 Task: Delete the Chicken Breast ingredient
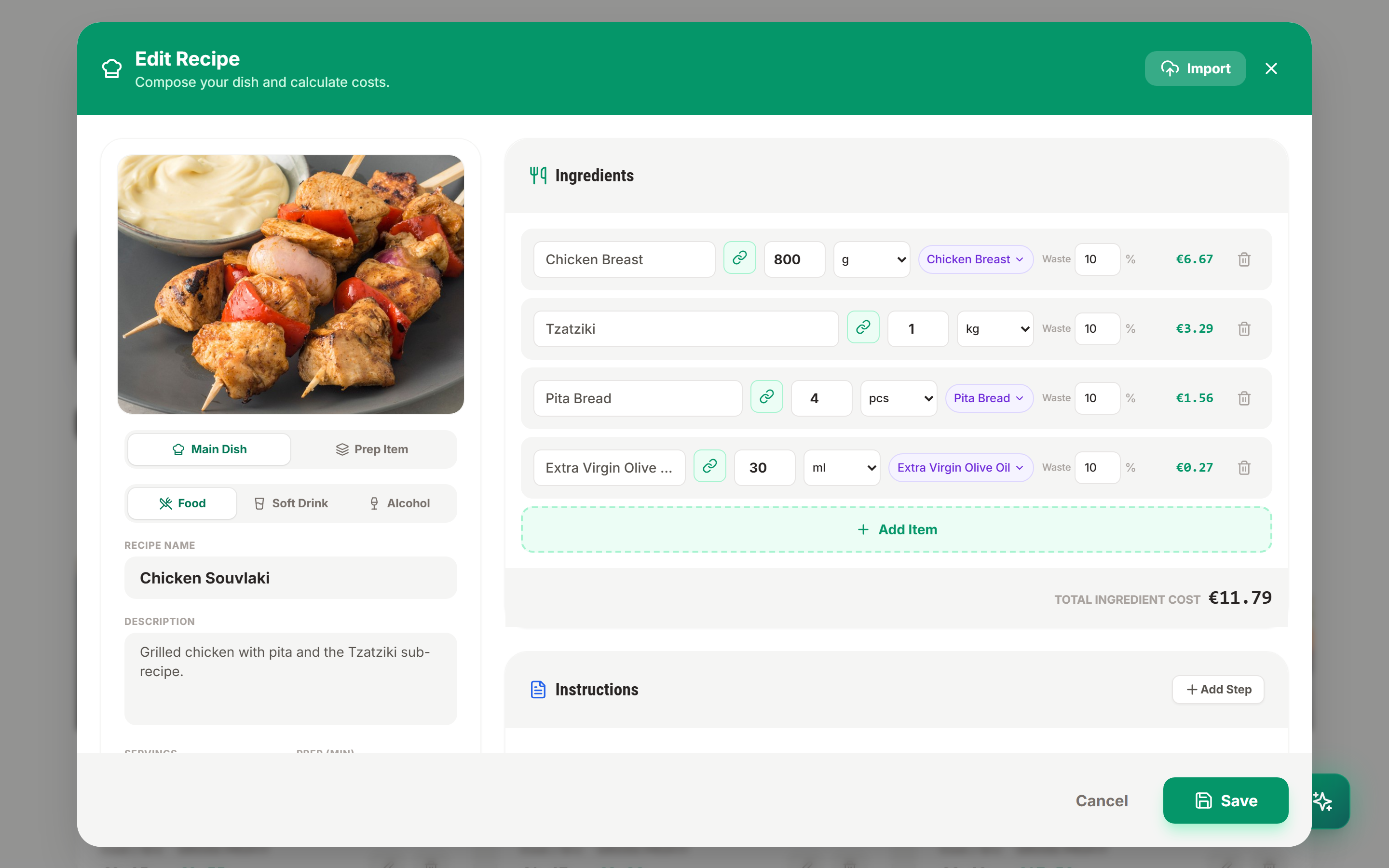point(1244,259)
